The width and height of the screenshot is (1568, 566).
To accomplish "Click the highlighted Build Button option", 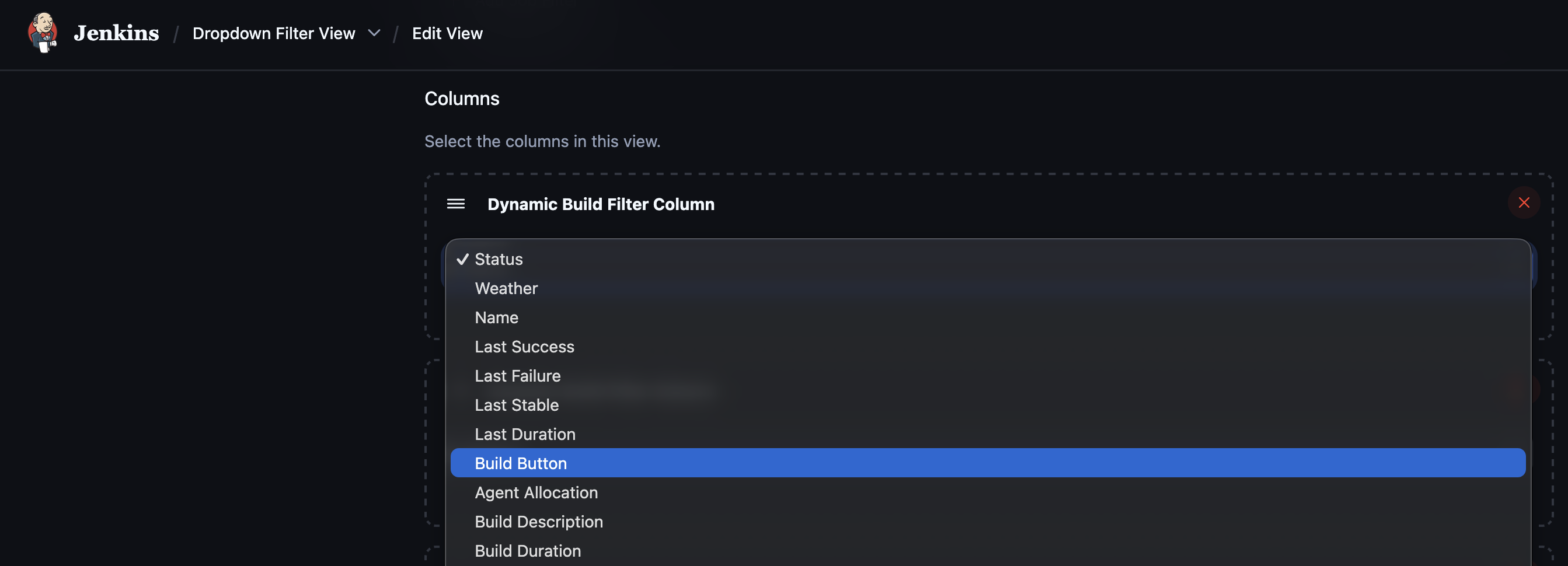I will click(x=521, y=463).
